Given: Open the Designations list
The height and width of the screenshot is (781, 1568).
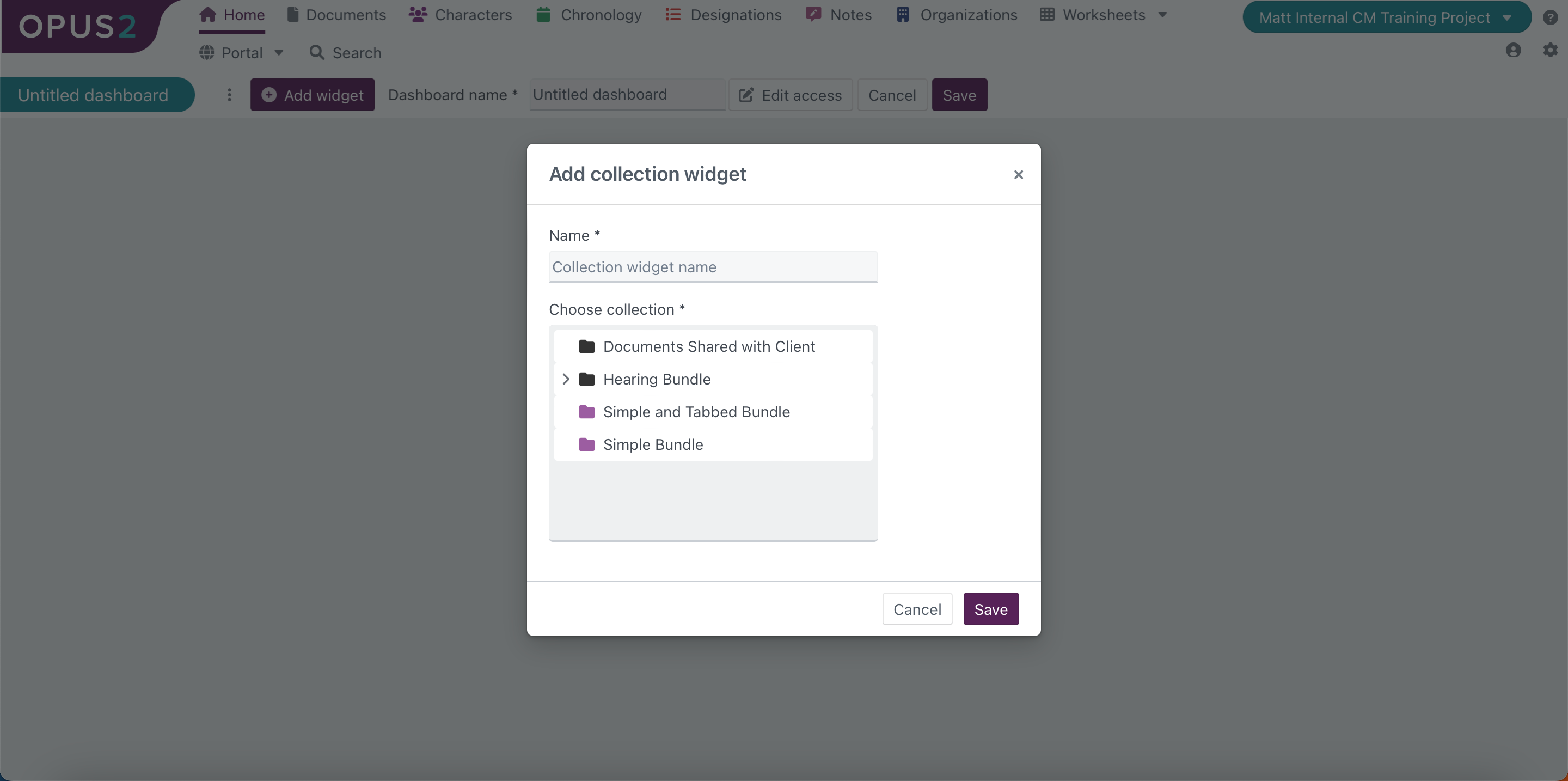Looking at the screenshot, I should [x=722, y=15].
